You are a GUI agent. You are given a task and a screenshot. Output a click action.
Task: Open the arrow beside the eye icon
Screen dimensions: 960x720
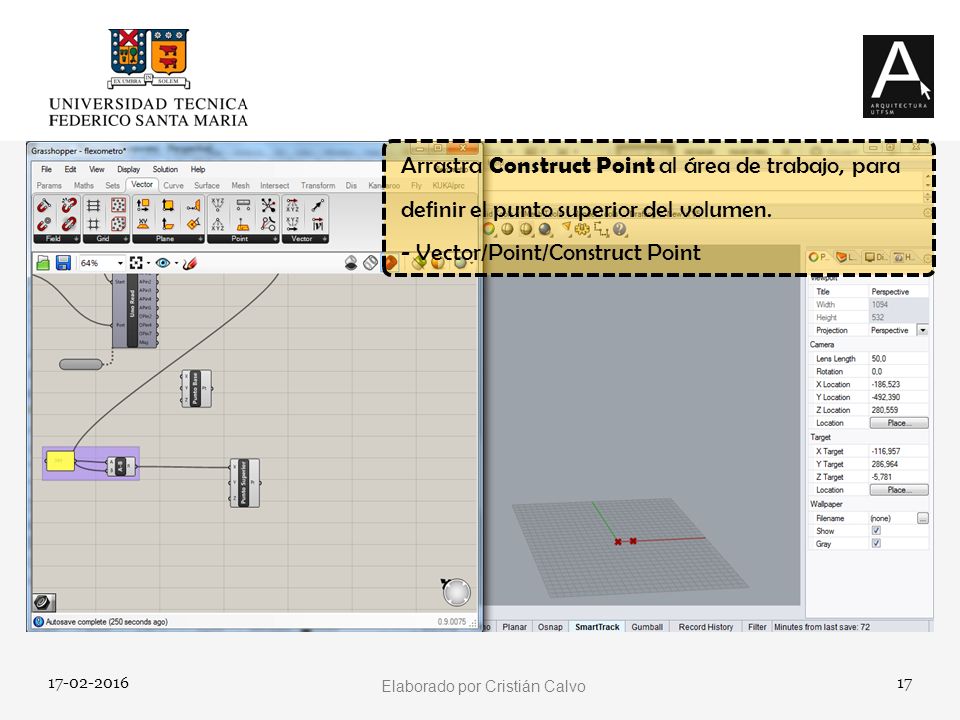pos(176,263)
